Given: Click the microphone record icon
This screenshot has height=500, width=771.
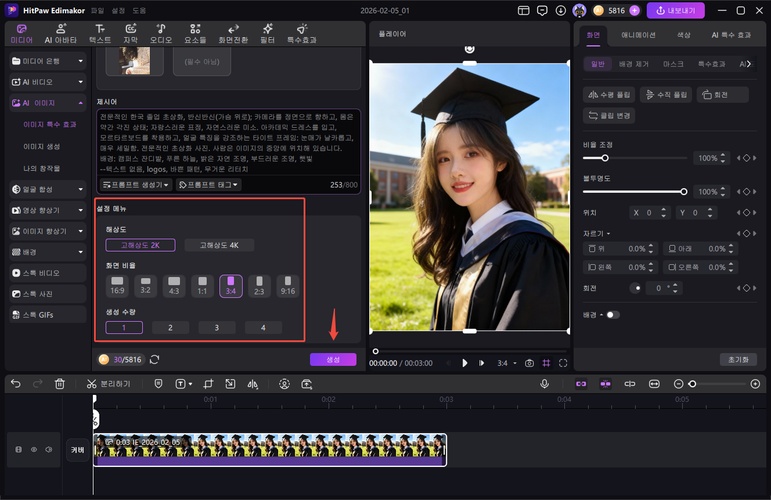Looking at the screenshot, I should 544,384.
